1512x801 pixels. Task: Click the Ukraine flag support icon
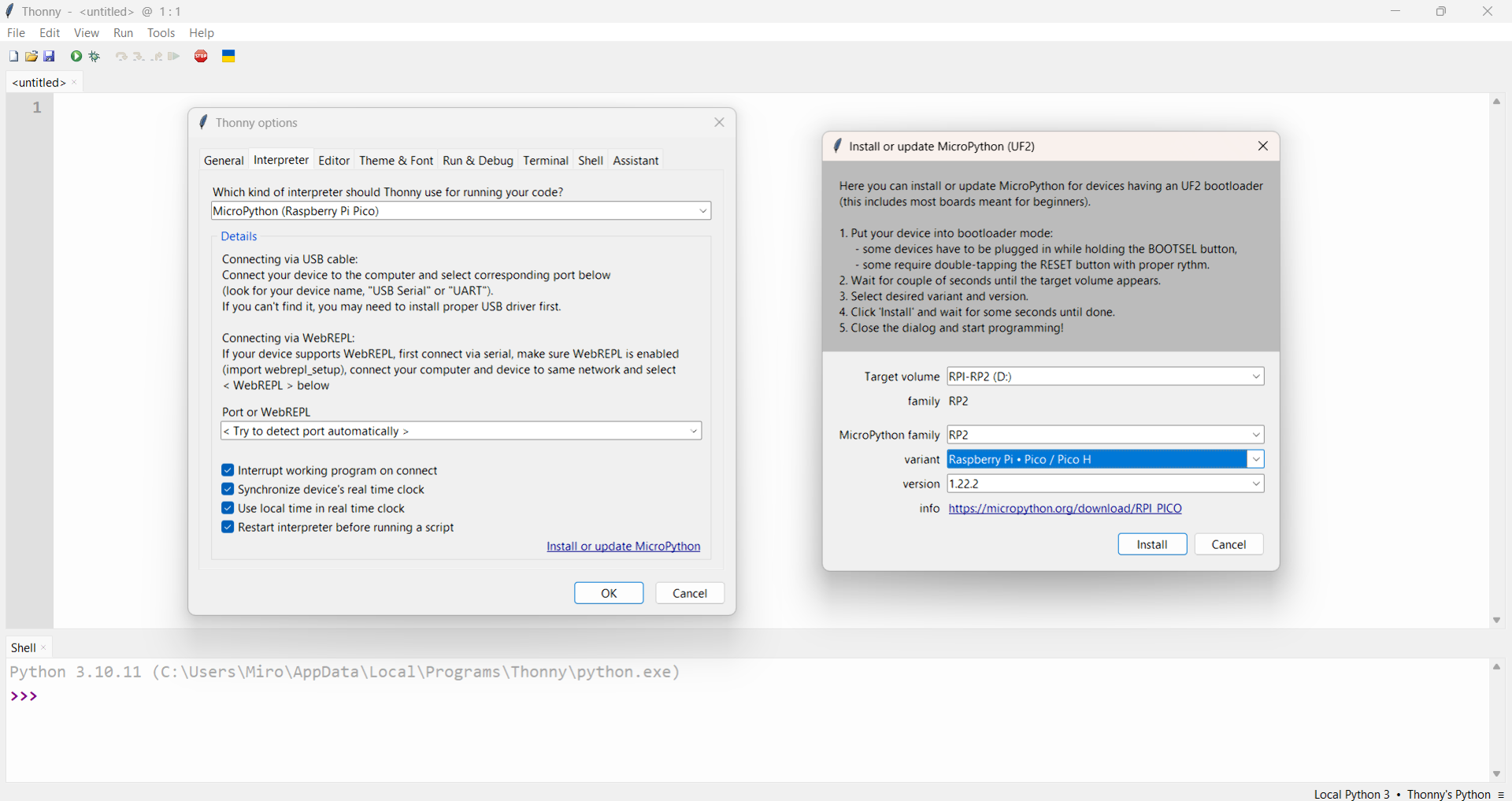(228, 57)
